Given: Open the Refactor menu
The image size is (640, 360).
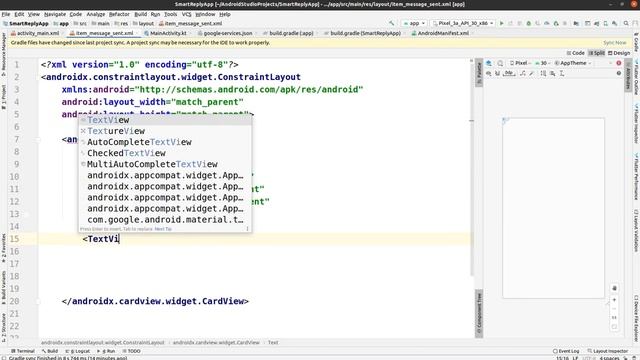Looking at the screenshot, I should tap(119, 14).
